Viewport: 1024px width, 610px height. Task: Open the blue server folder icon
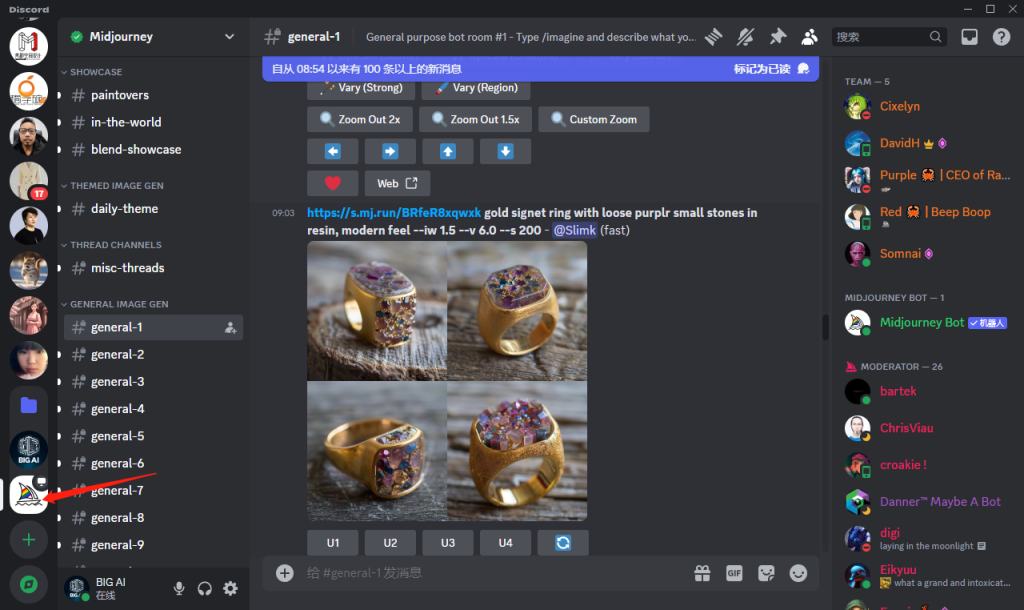pos(29,406)
